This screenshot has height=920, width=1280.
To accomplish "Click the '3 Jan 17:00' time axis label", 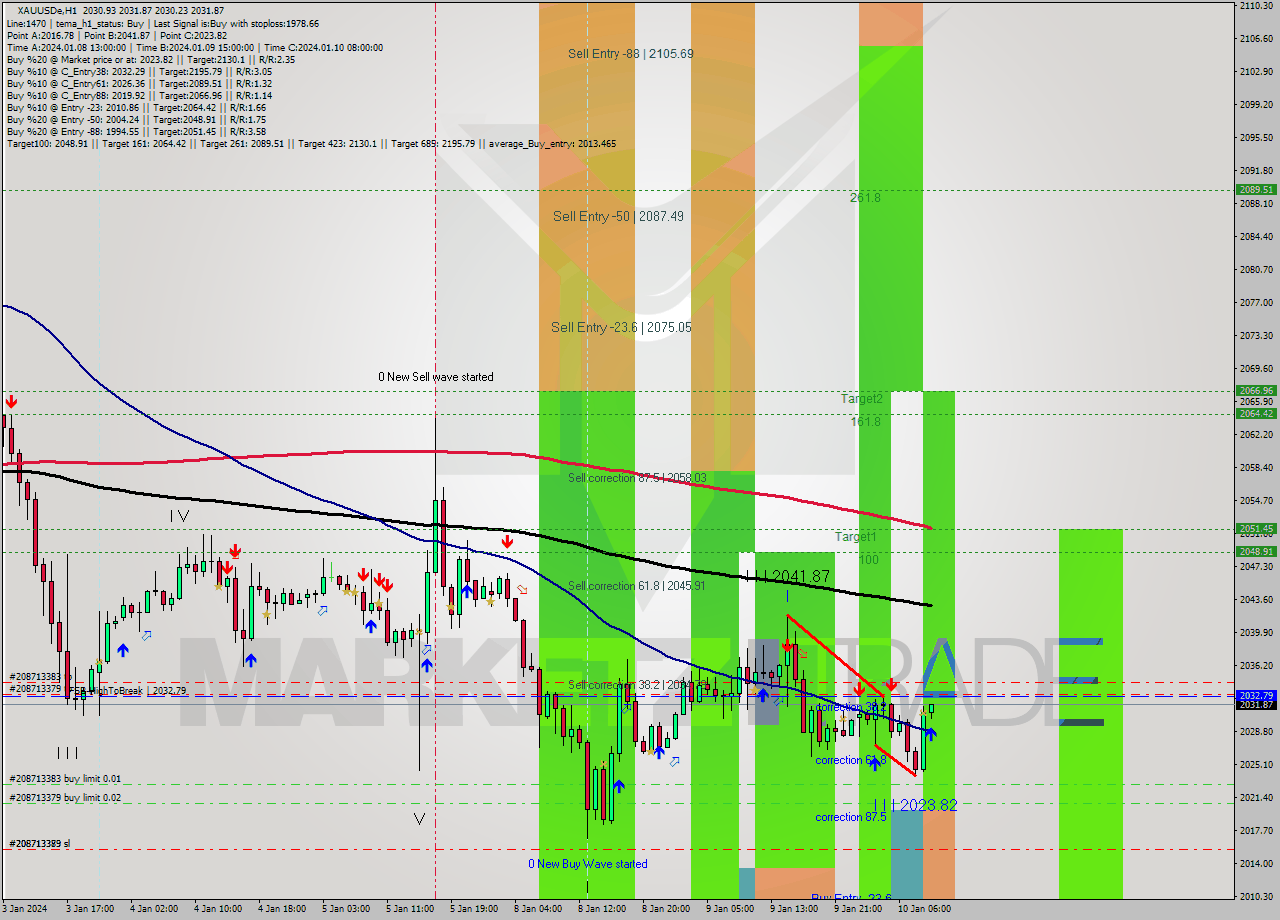I will click(89, 909).
